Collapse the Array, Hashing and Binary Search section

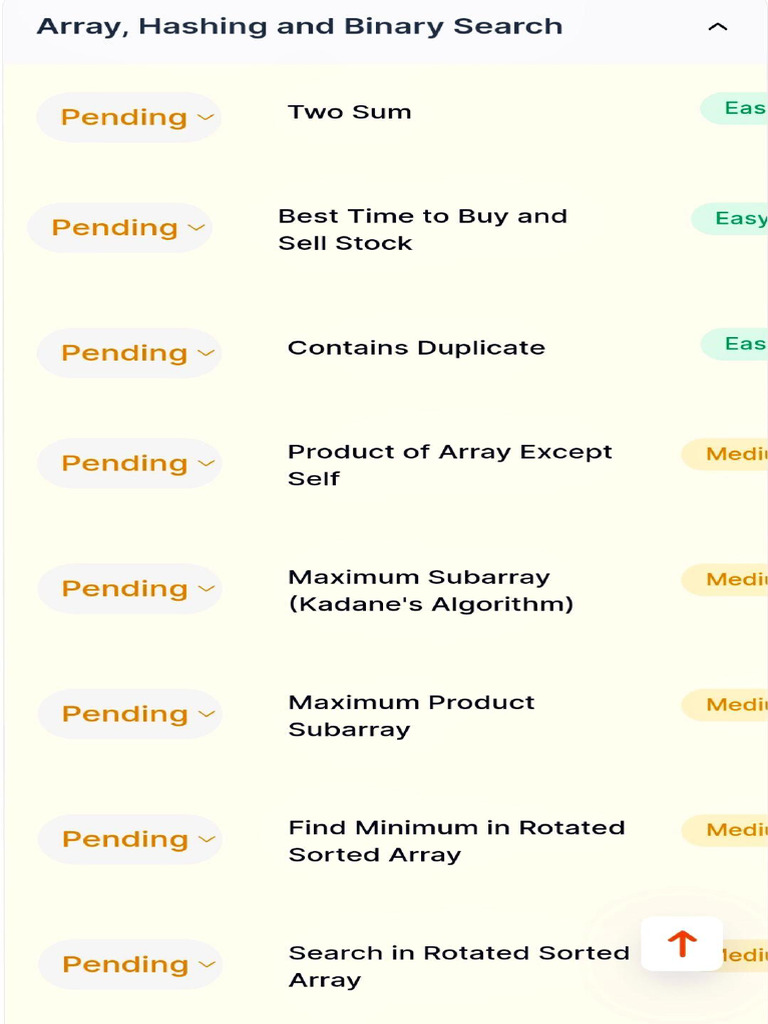pyautogui.click(x=717, y=27)
